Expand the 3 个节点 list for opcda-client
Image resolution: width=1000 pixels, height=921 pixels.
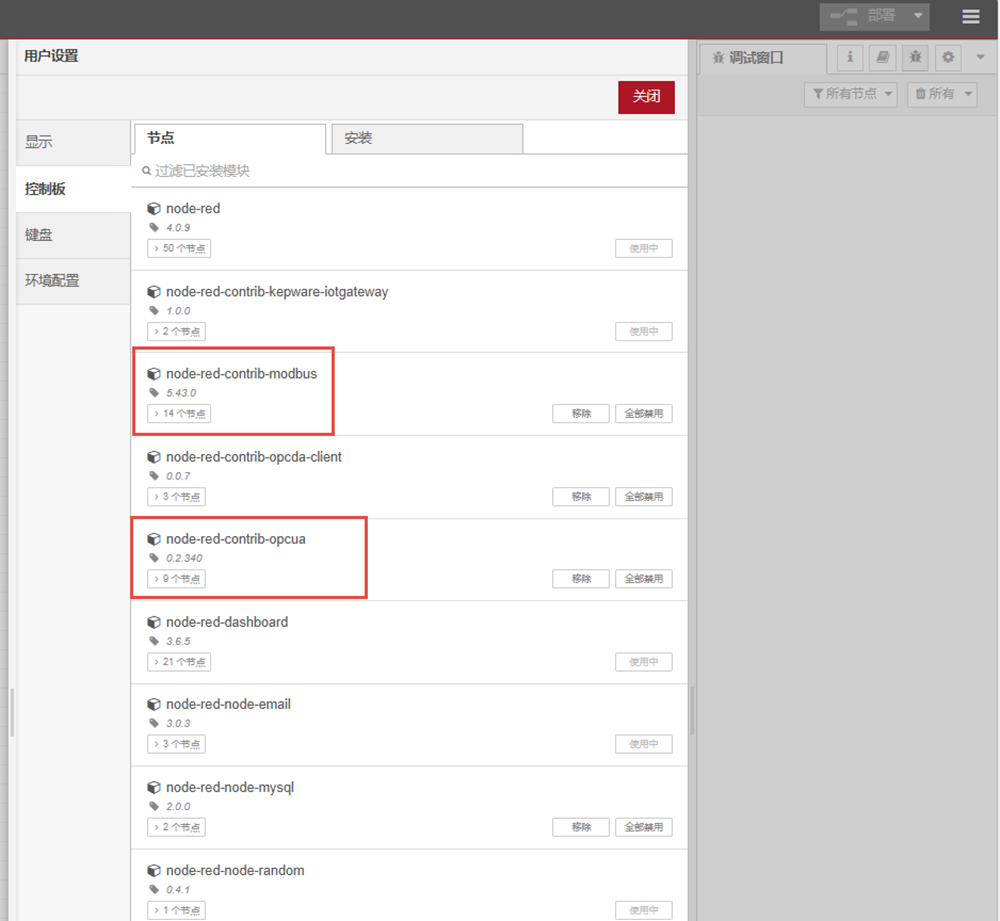(177, 496)
